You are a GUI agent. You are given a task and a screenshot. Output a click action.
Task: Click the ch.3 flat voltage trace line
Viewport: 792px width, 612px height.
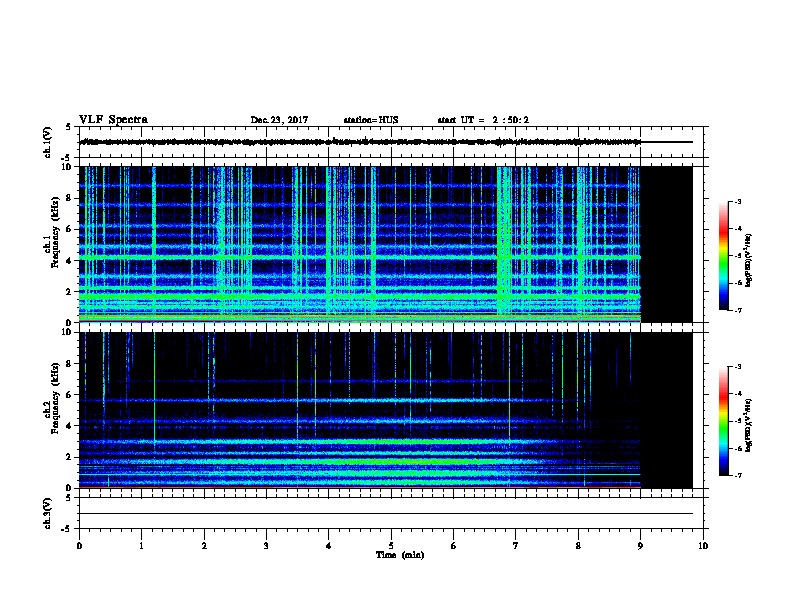(386, 514)
